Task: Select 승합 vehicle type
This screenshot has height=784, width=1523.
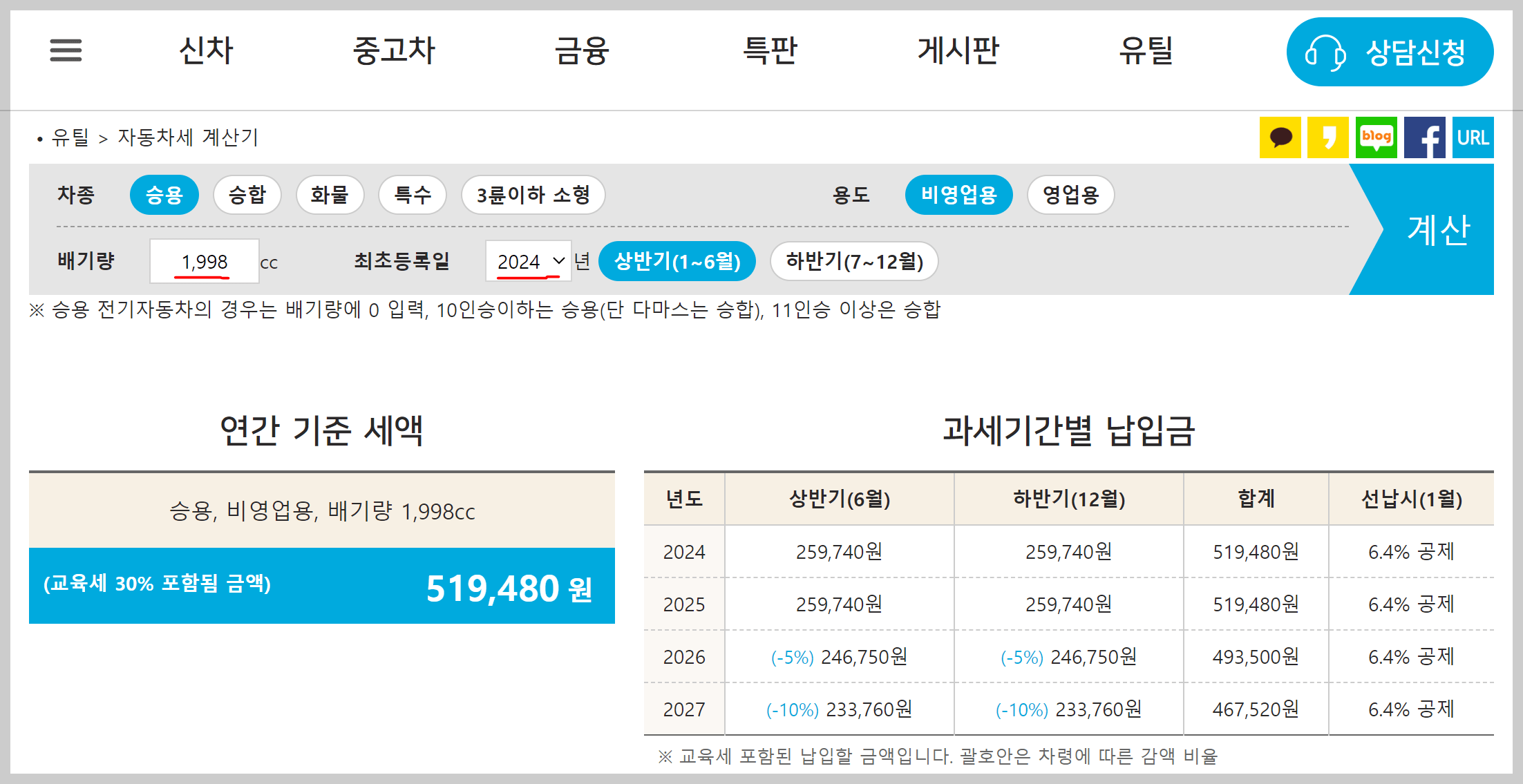Action: pos(247,195)
